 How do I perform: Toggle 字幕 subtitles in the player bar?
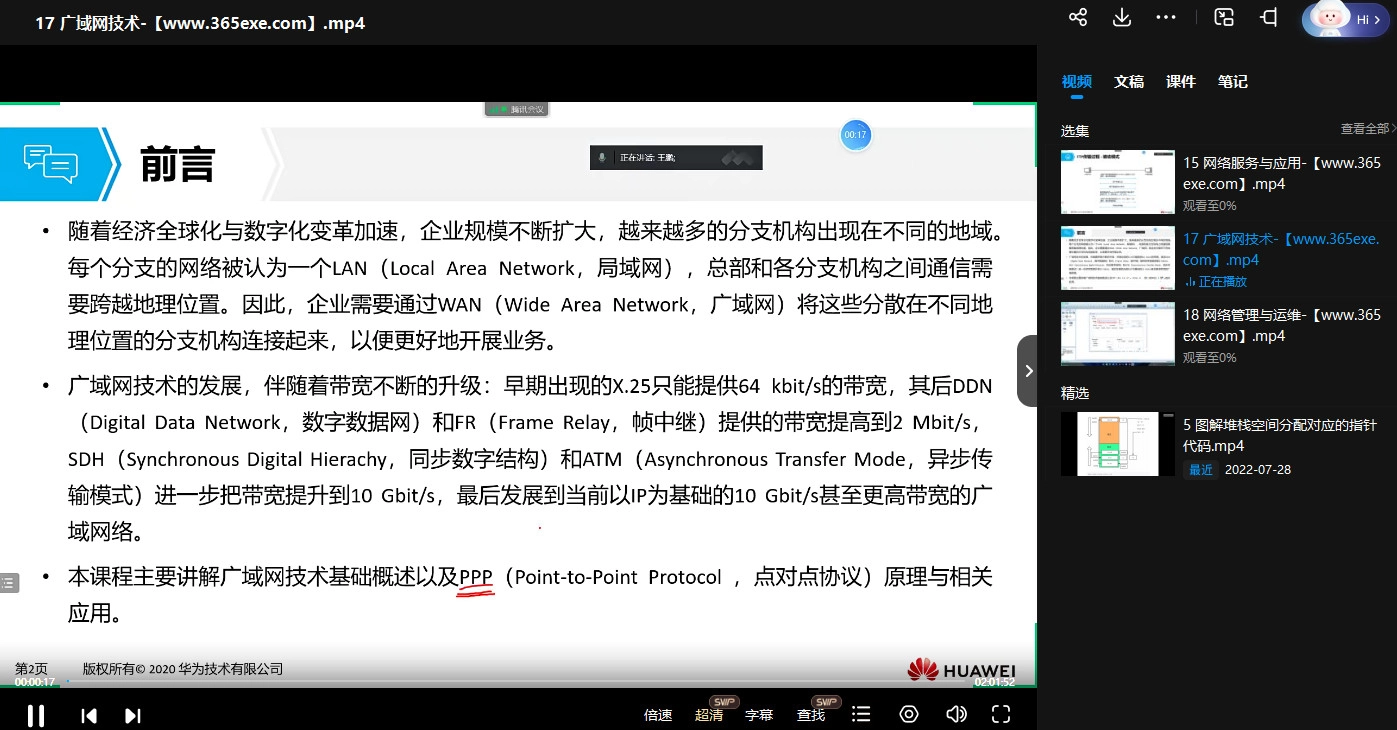coord(759,715)
